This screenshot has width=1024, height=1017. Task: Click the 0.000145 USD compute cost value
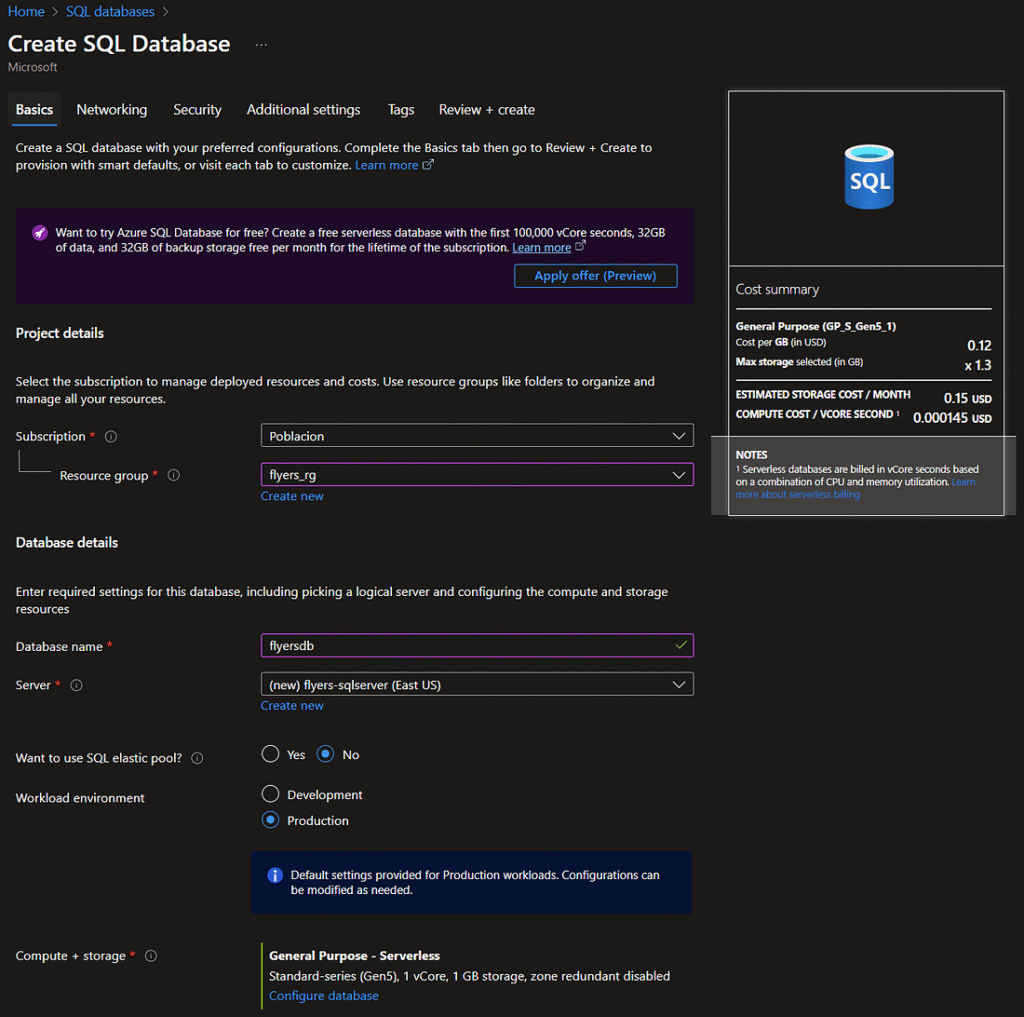click(952, 418)
